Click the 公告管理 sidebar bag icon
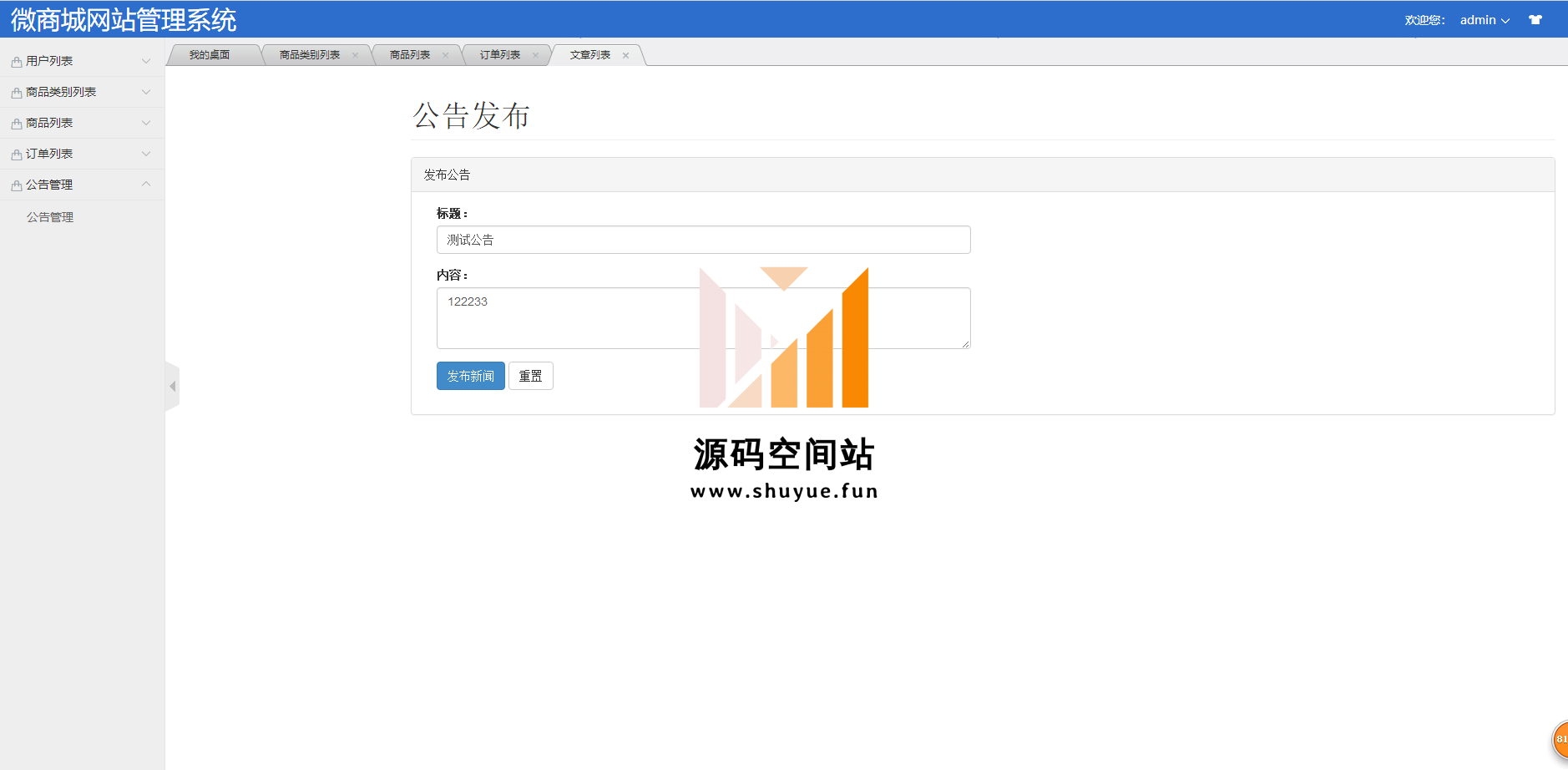Screen dimensions: 1568x770 click(17, 185)
